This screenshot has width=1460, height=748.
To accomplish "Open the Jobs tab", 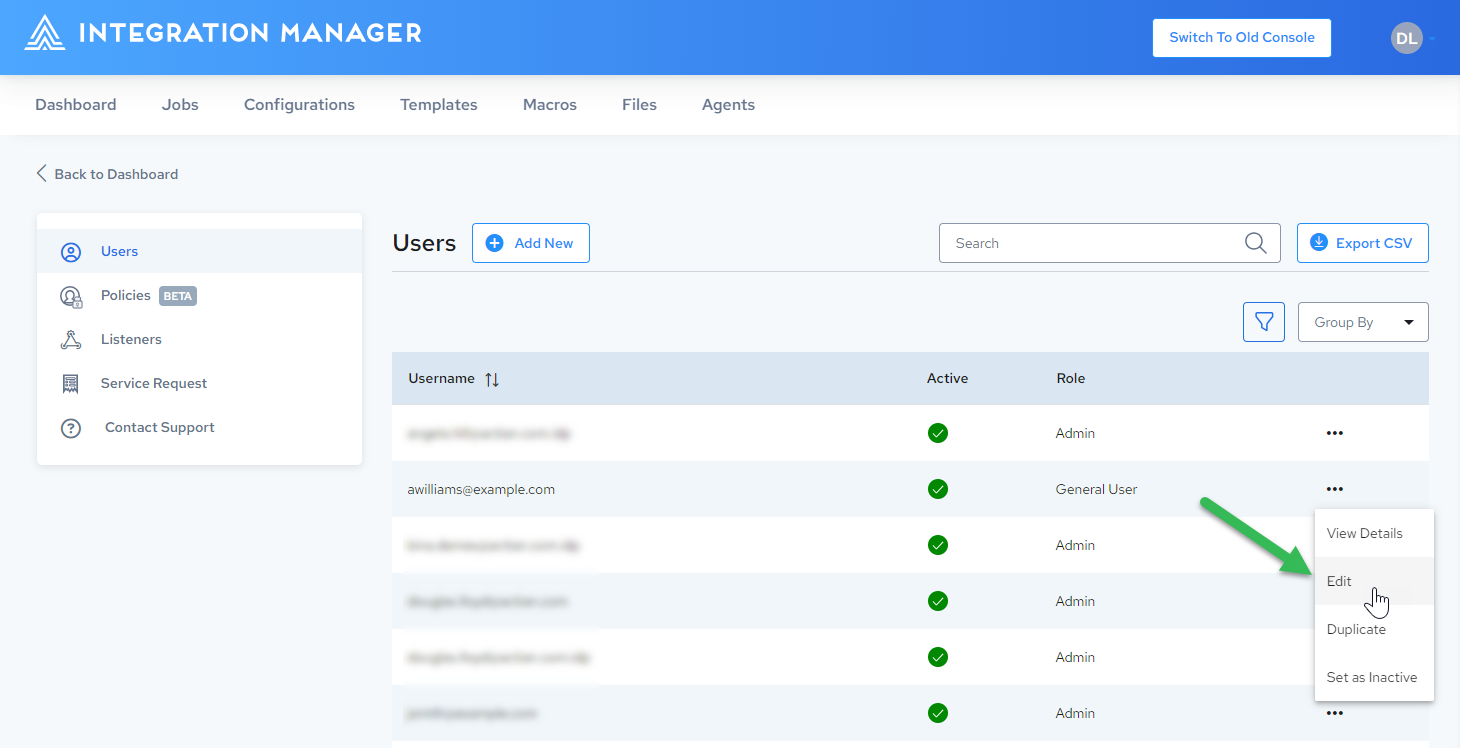I will point(180,105).
